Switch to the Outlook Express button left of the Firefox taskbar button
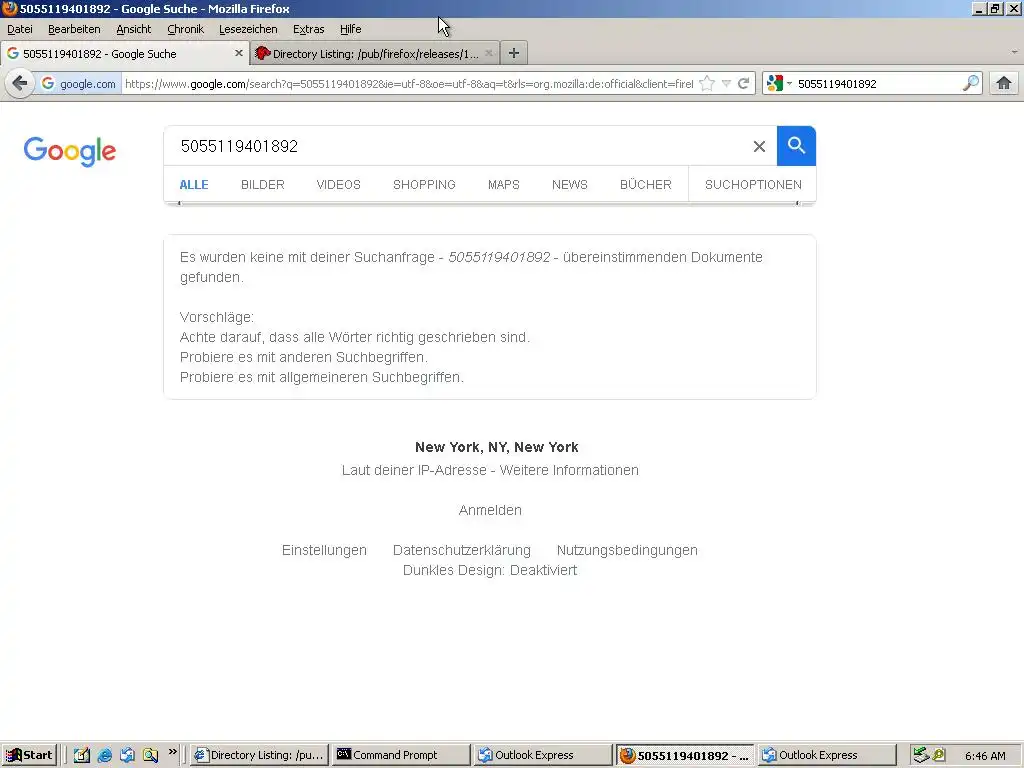The width and height of the screenshot is (1024, 768). [543, 755]
